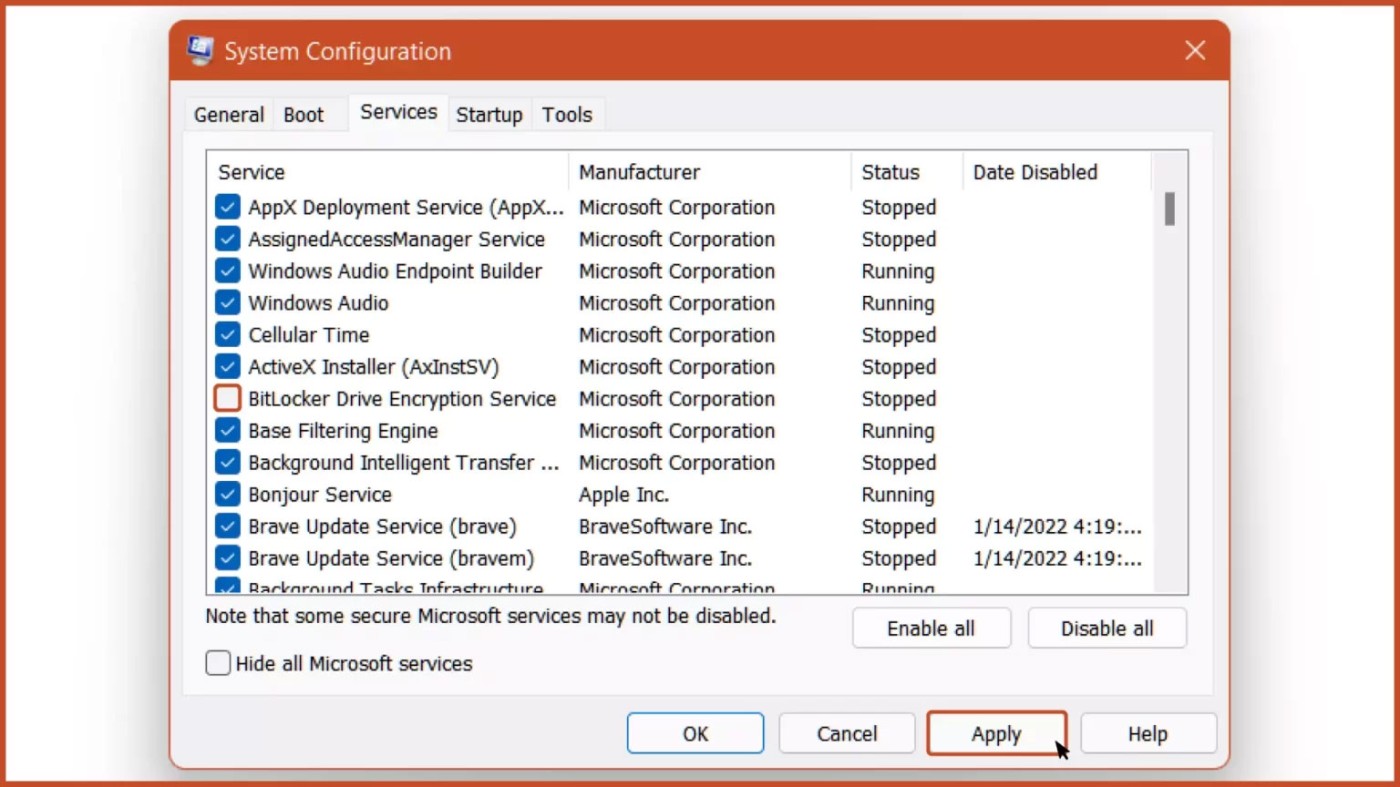Screen dimensions: 1400x787
Task: Toggle the Windows Audio service checkbox
Action: pos(228,303)
